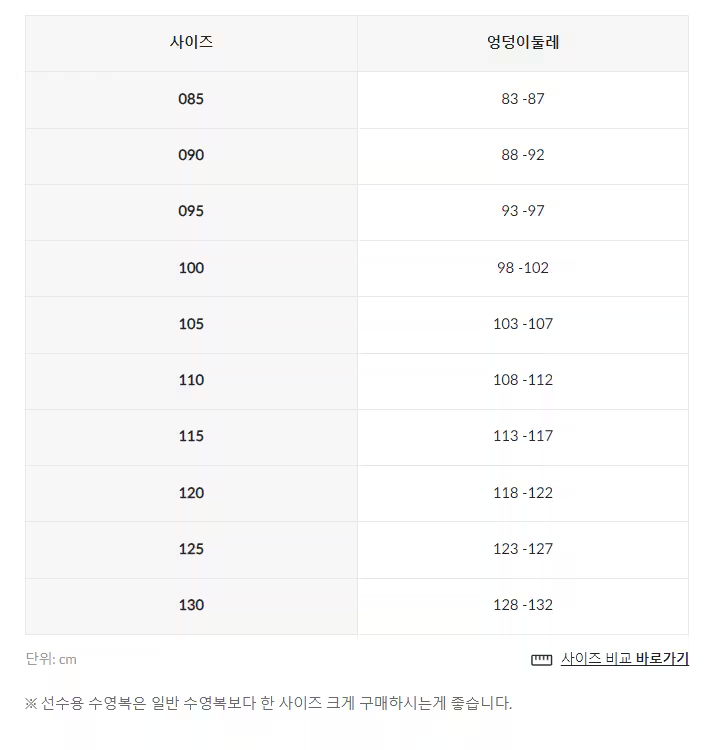Click the 선수용 수영복 sizing note text
Image resolution: width=712 pixels, height=750 pixels.
(268, 703)
